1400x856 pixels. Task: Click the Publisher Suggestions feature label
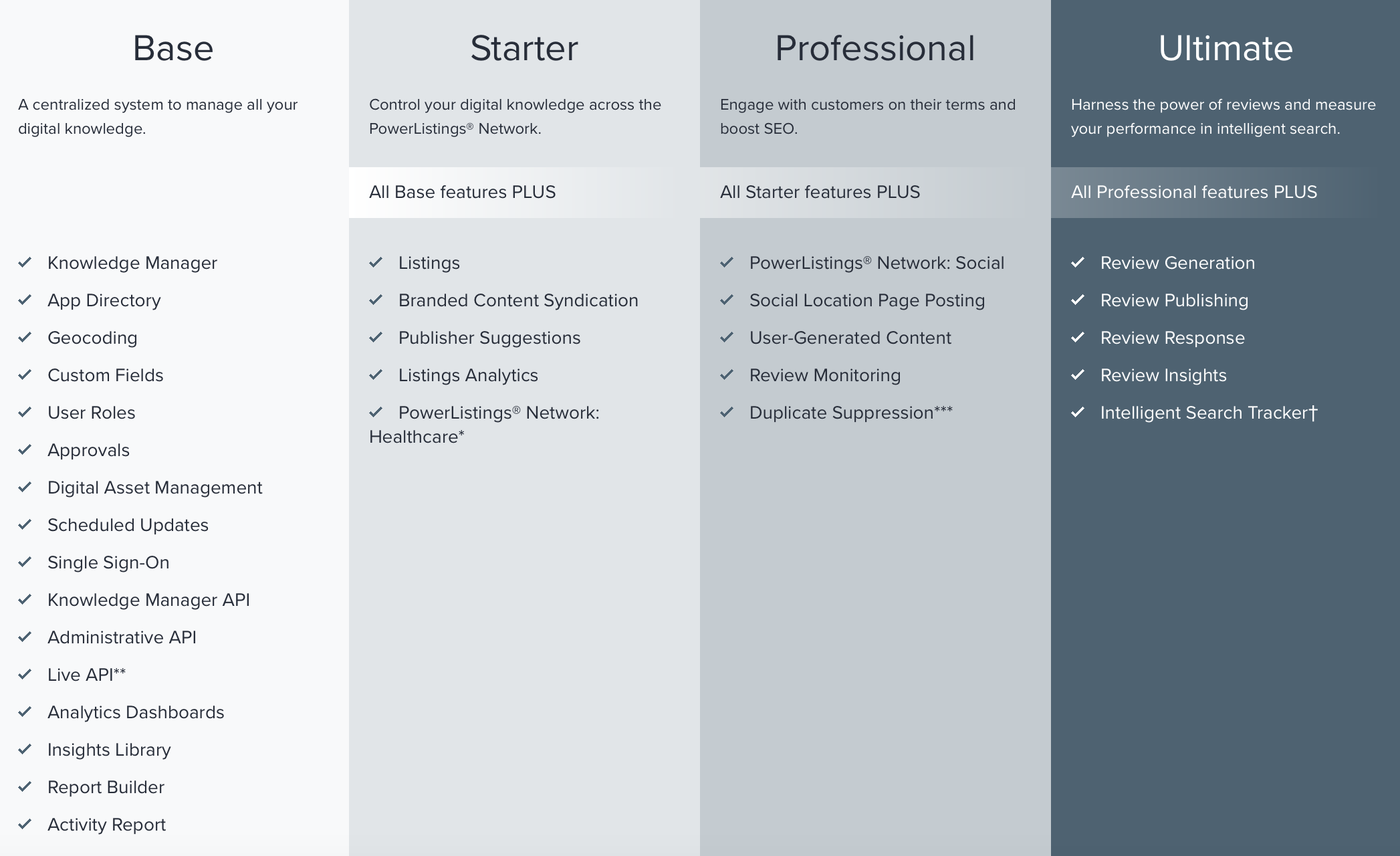(489, 338)
